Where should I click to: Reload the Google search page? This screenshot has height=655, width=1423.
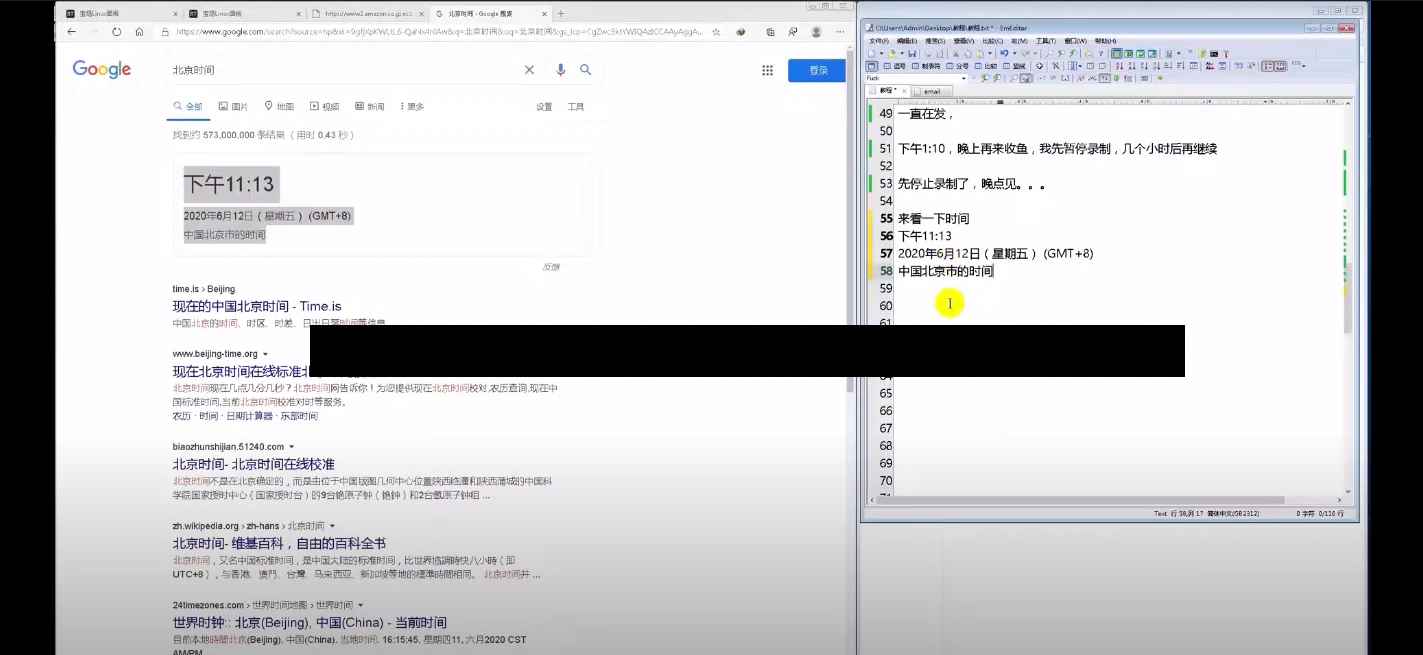tap(116, 32)
